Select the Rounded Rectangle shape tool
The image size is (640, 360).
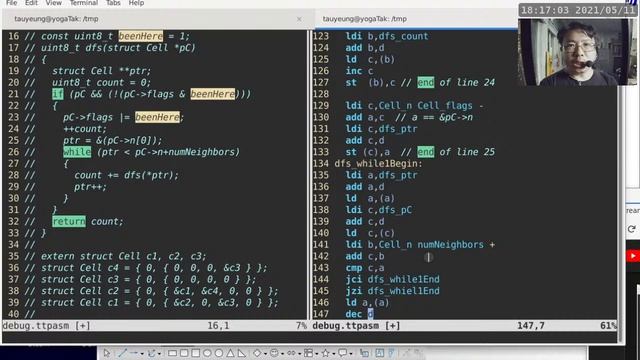tap(184, 353)
